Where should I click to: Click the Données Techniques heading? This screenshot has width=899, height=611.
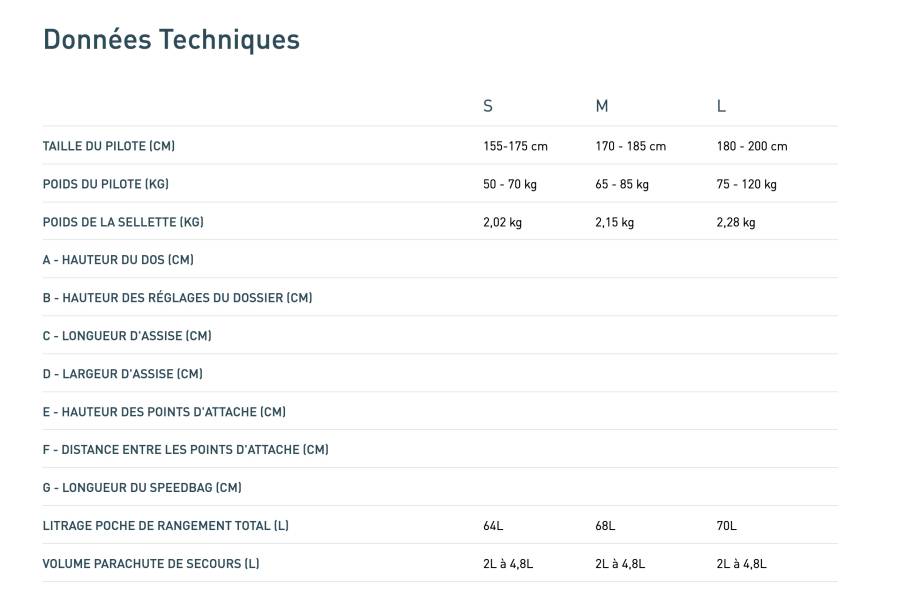[x=171, y=40]
